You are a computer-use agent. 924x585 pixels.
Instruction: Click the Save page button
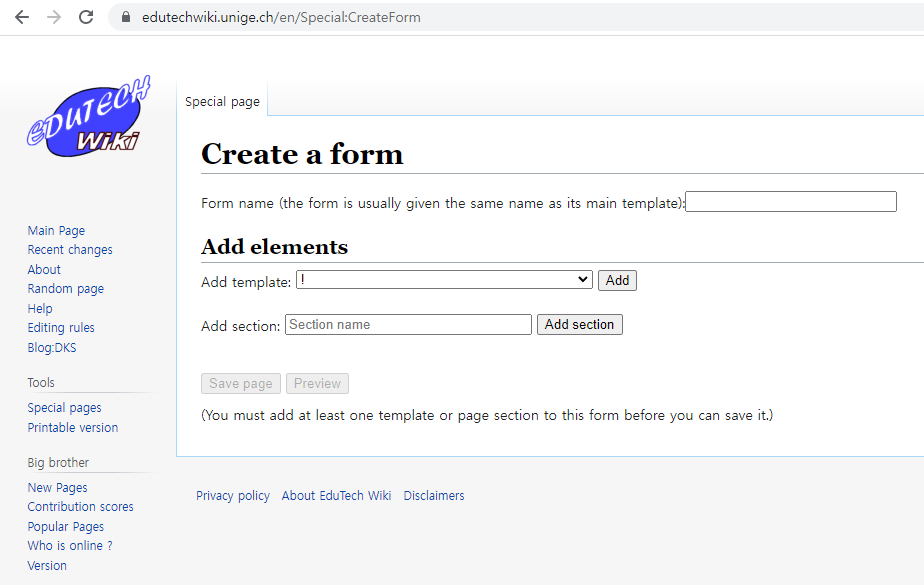click(x=240, y=384)
